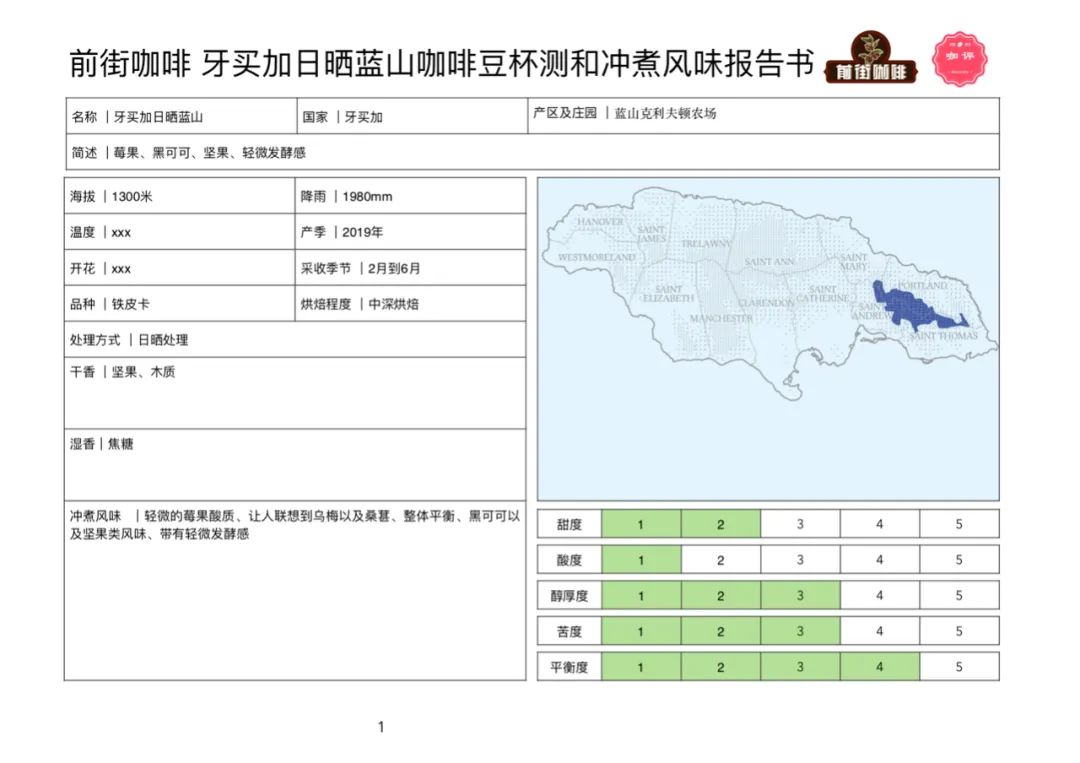Click the 苦度 row label
The width and height of the screenshot is (1080, 763).
[x=570, y=631]
